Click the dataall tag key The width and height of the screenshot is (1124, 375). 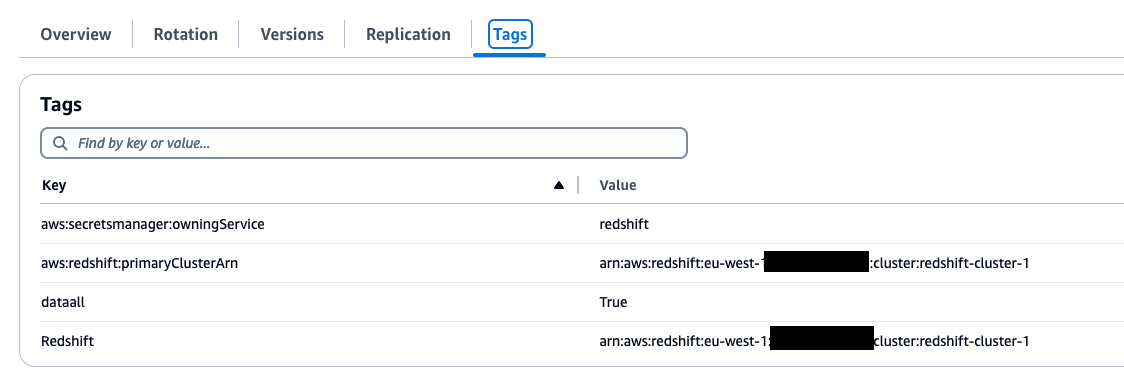[63, 302]
